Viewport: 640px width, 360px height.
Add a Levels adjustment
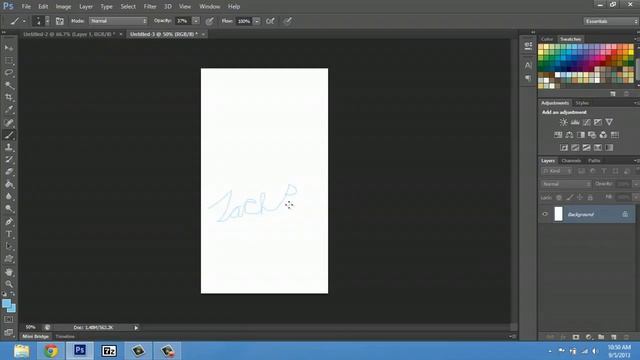pyautogui.click(x=575, y=122)
